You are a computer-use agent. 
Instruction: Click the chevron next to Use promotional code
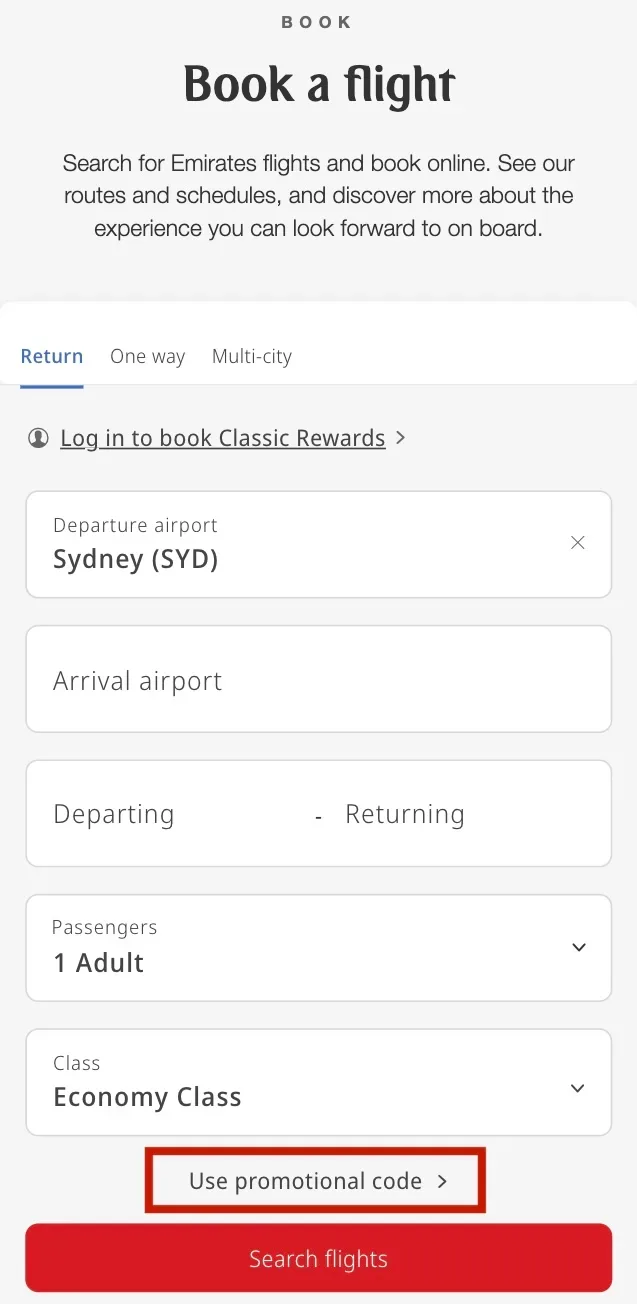pos(443,1181)
